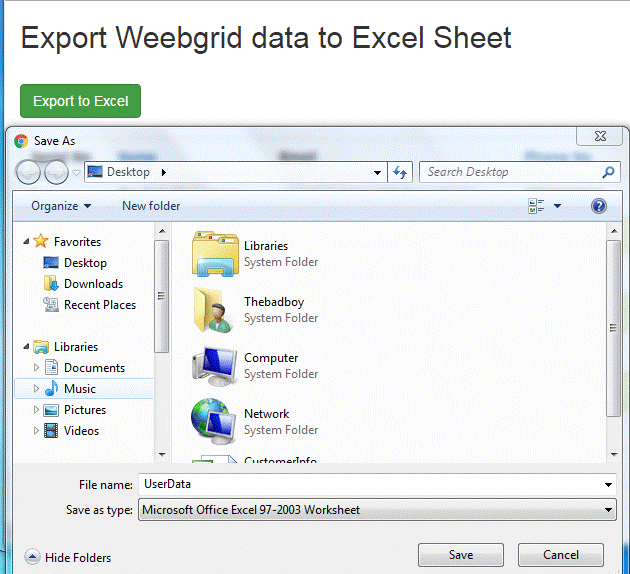Click file list scrollbar down arrow
630x574 pixels.
tap(614, 454)
